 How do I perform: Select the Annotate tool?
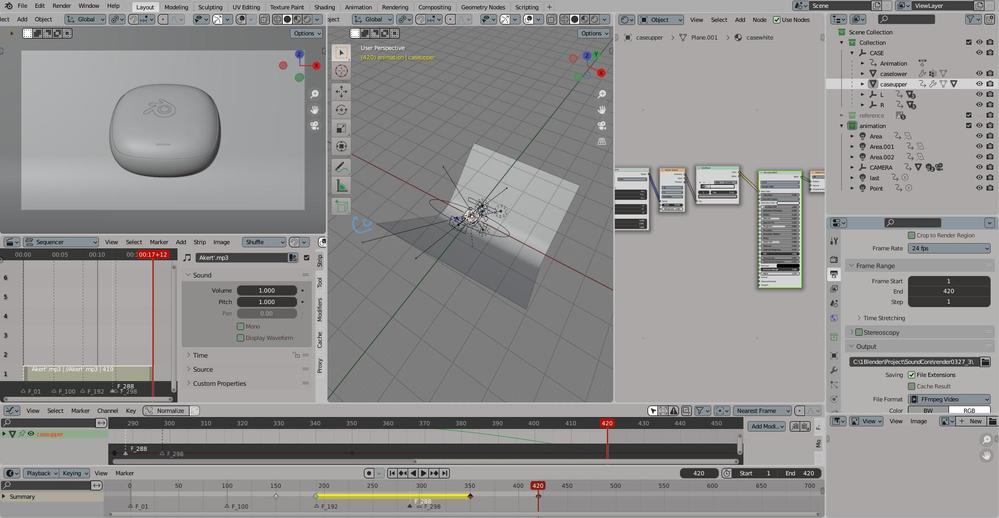click(x=341, y=167)
